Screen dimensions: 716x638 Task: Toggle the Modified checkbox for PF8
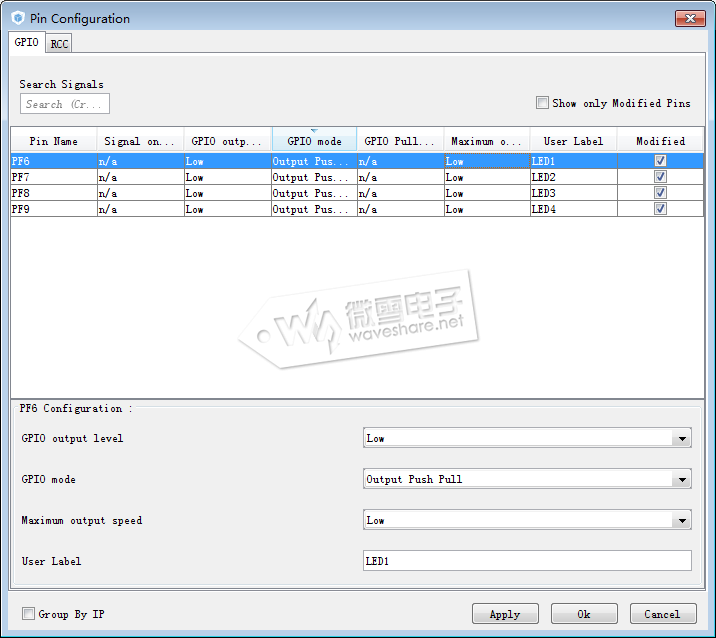coord(660,193)
